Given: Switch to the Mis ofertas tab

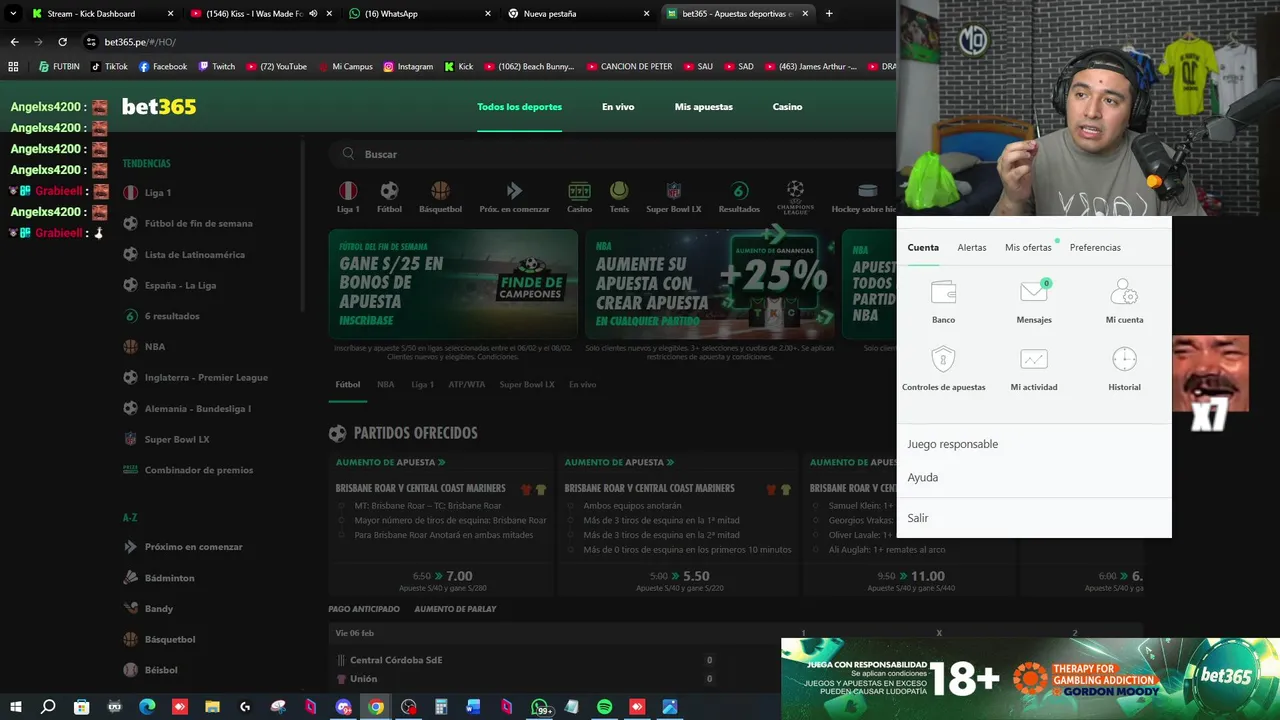Looking at the screenshot, I should pos(1028,247).
